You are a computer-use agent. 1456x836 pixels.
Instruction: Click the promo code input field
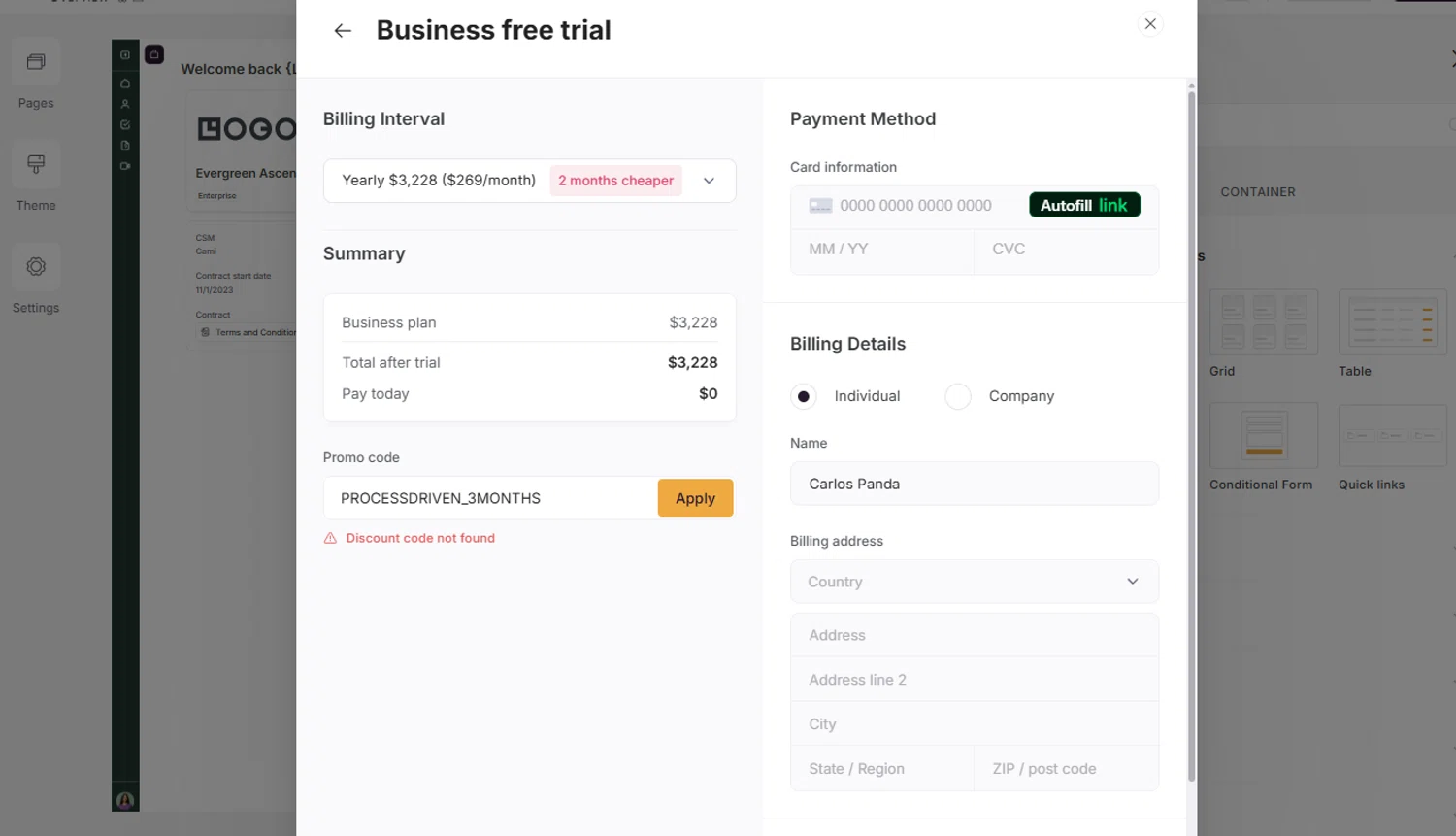coord(490,498)
